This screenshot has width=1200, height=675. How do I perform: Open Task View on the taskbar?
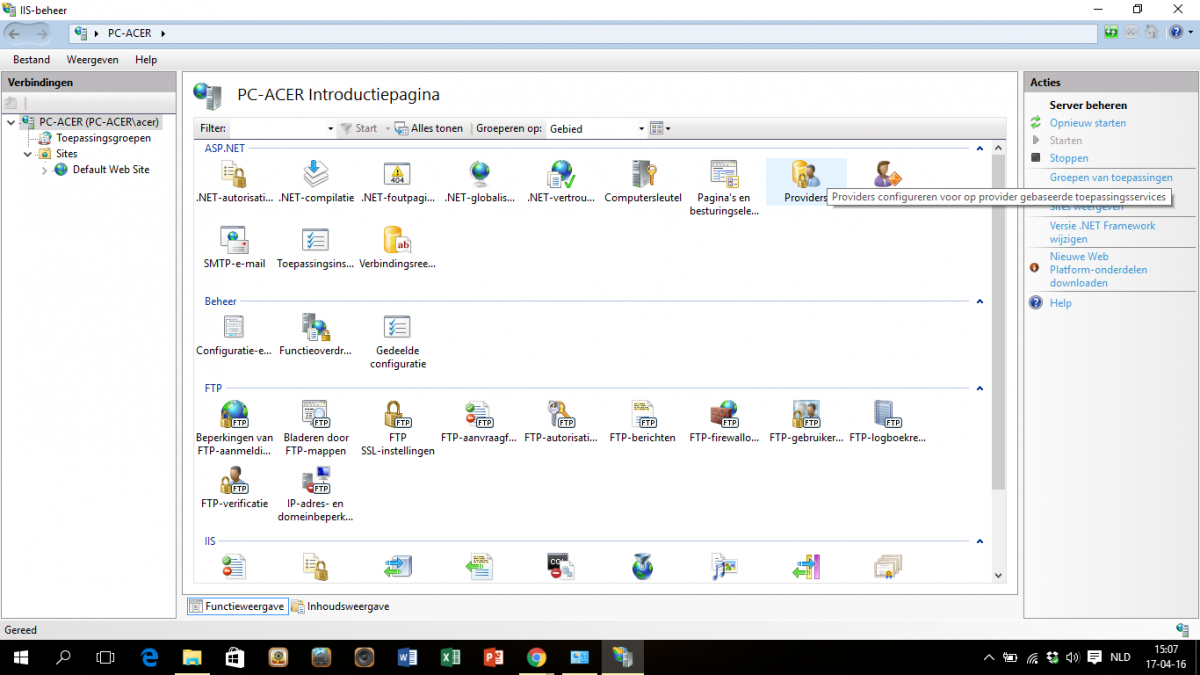pos(105,657)
